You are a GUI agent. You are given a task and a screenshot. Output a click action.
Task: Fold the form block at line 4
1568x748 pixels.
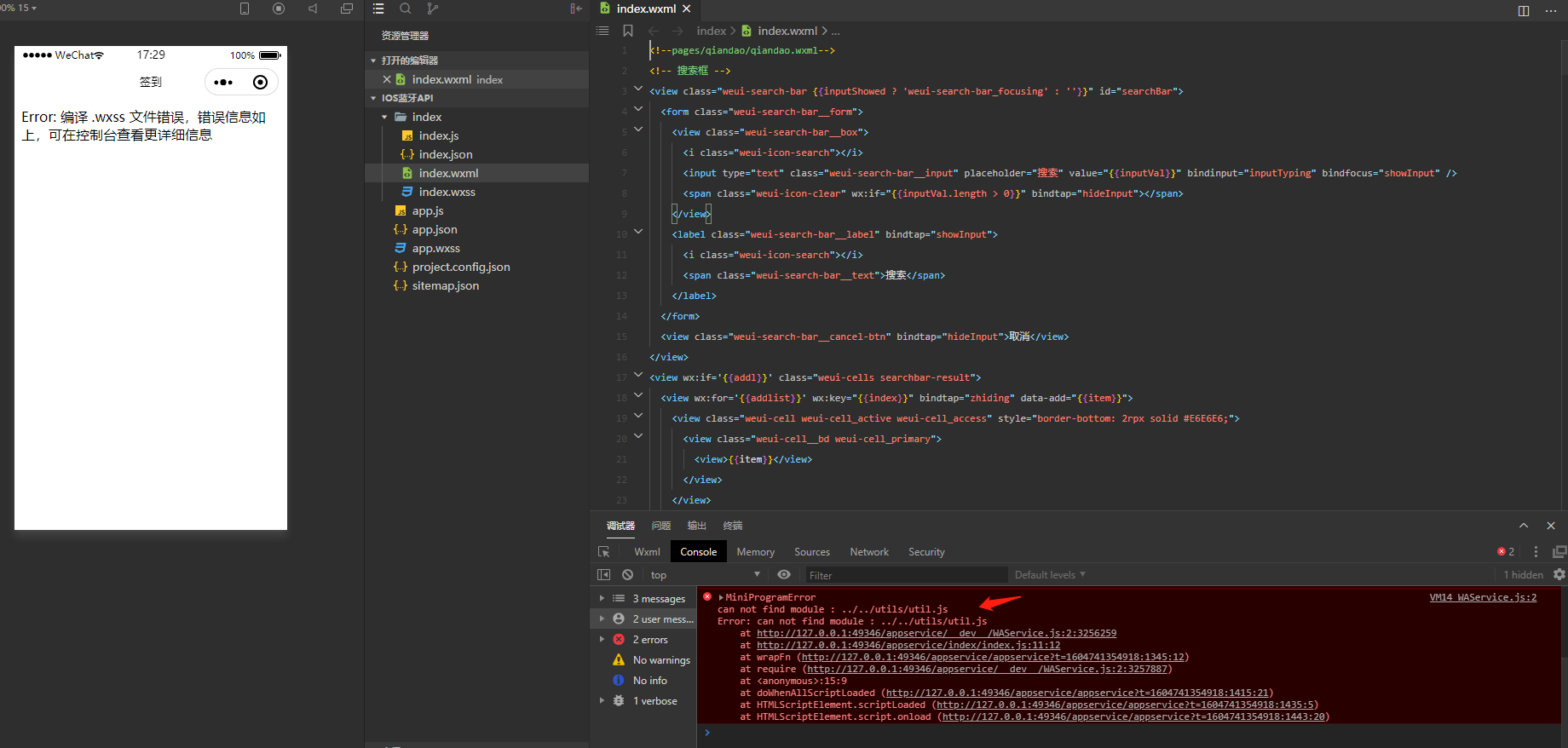(638, 109)
